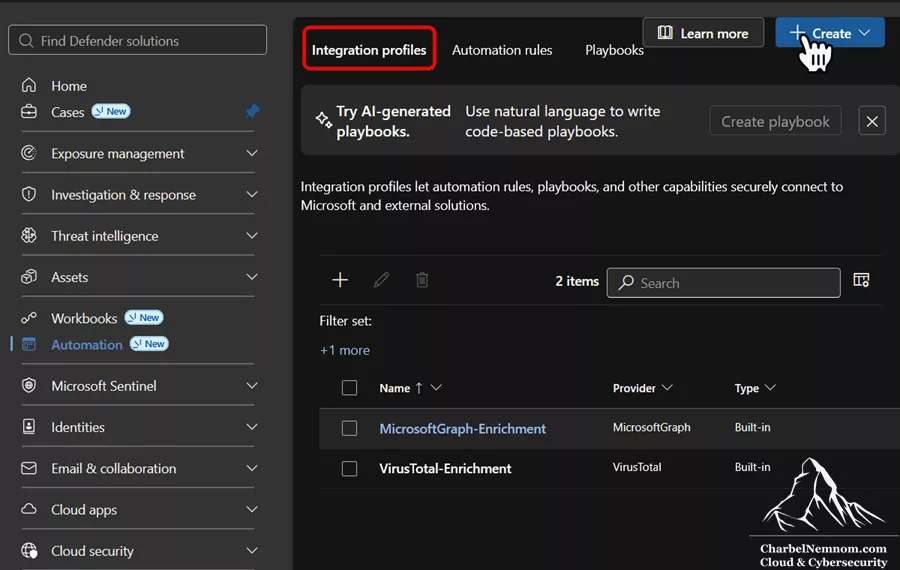Click the Identities icon

click(29, 426)
